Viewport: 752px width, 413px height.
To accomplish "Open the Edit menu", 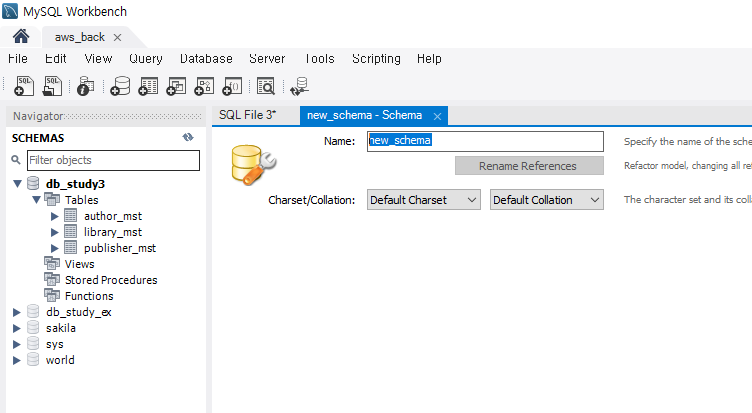I will [56, 59].
